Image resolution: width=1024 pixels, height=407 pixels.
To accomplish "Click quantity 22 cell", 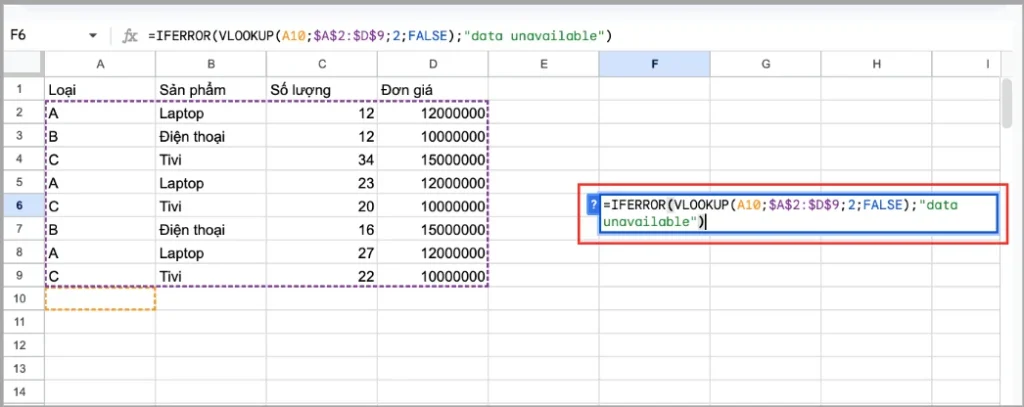I will coord(322,276).
